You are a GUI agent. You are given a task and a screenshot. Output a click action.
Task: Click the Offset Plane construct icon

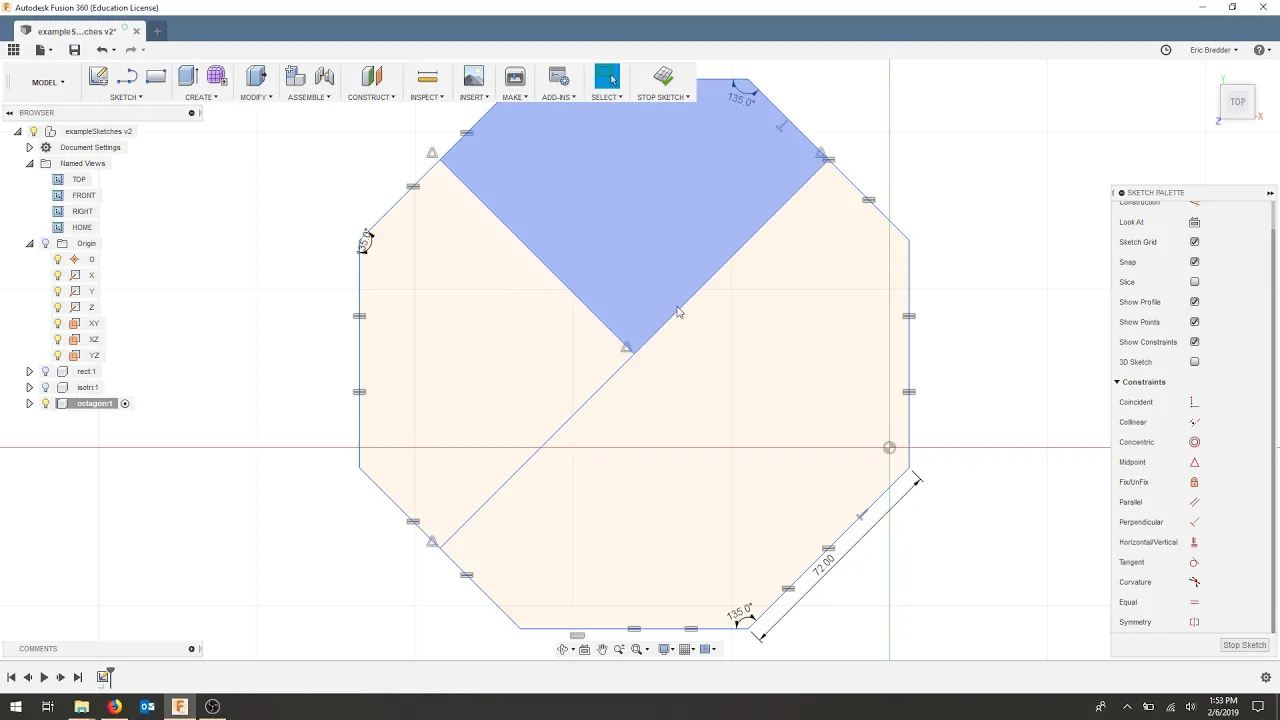pyautogui.click(x=372, y=76)
